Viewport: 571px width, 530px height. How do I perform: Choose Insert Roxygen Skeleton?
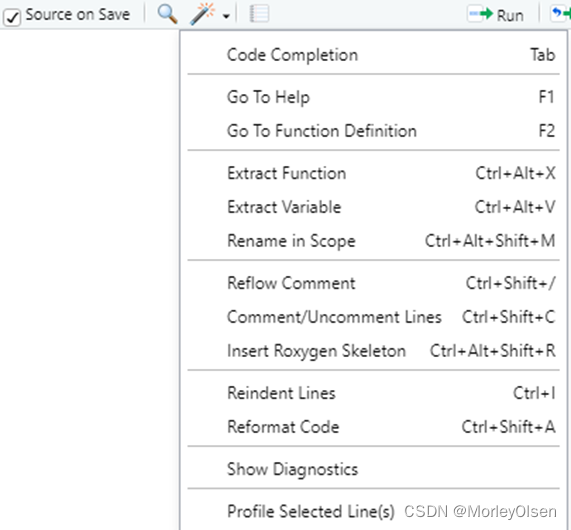coord(374,351)
